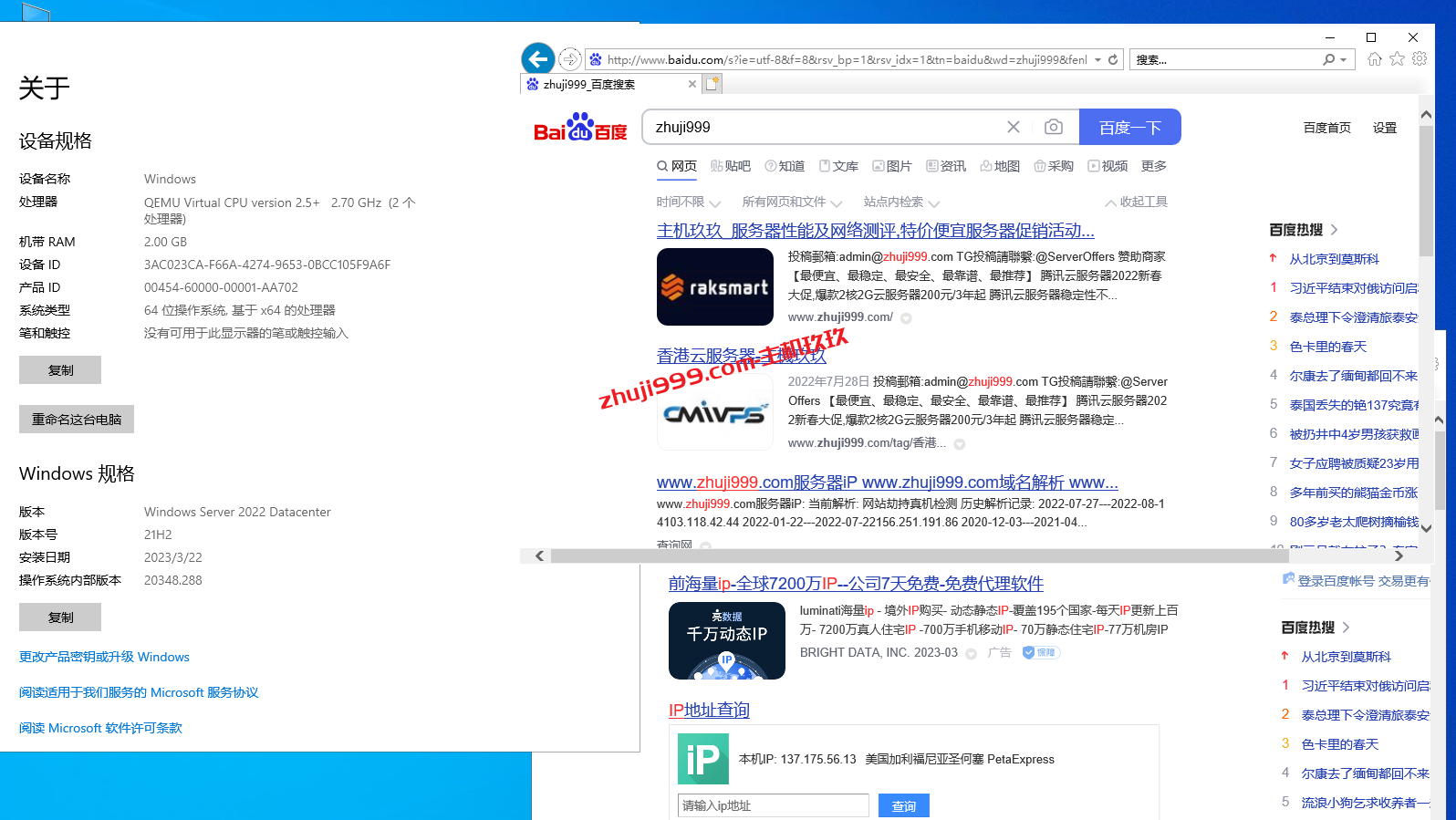This screenshot has height=820, width=1456.
Task: Click the browser back arrow button
Action: tap(538, 59)
